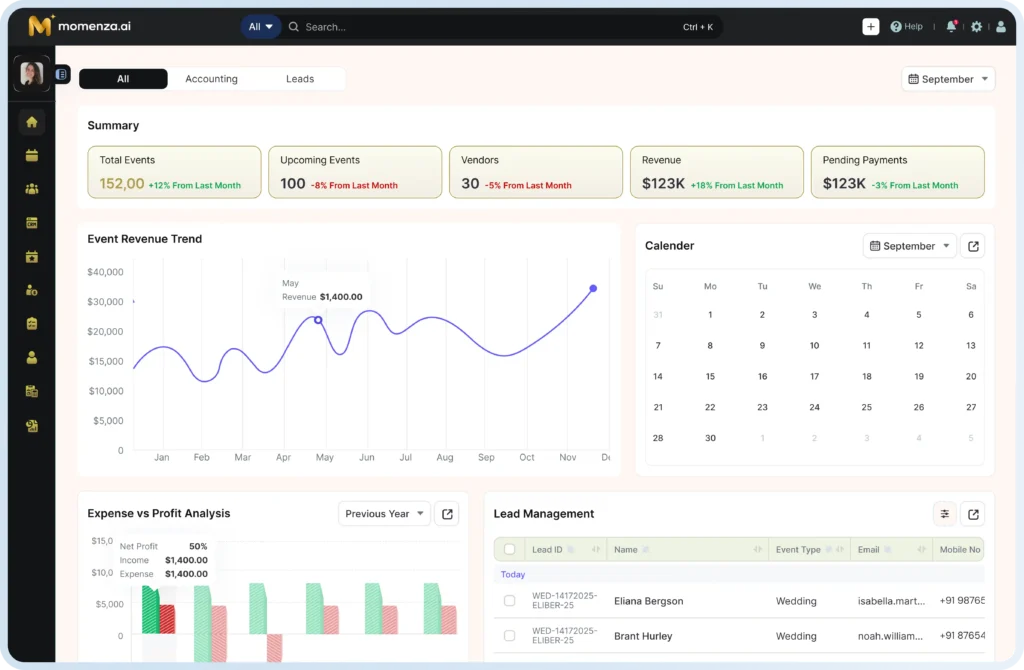The image size is (1024, 670).
Task: Select September 17 in the calendar
Action: point(814,376)
